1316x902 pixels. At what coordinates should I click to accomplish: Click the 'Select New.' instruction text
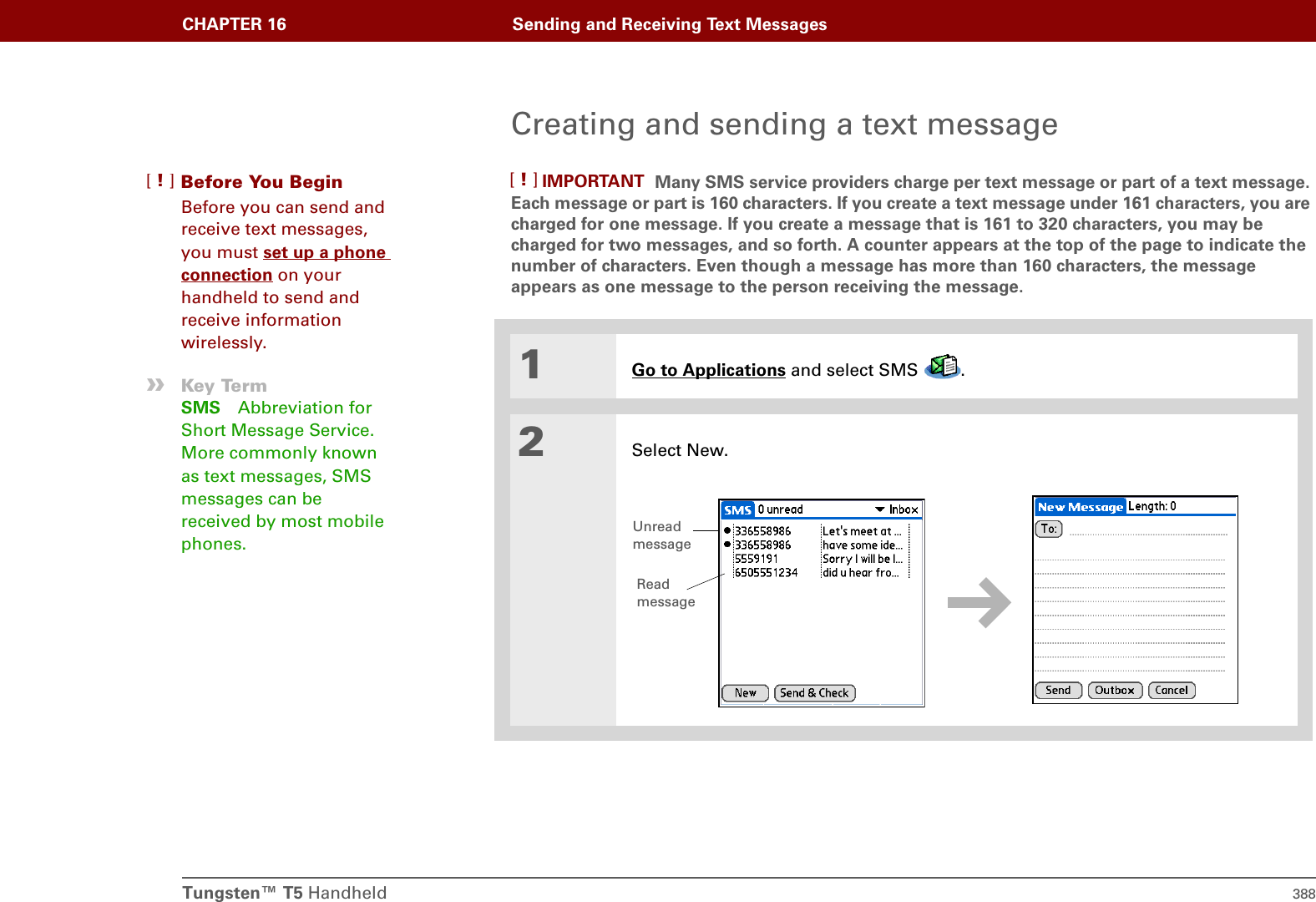680,450
